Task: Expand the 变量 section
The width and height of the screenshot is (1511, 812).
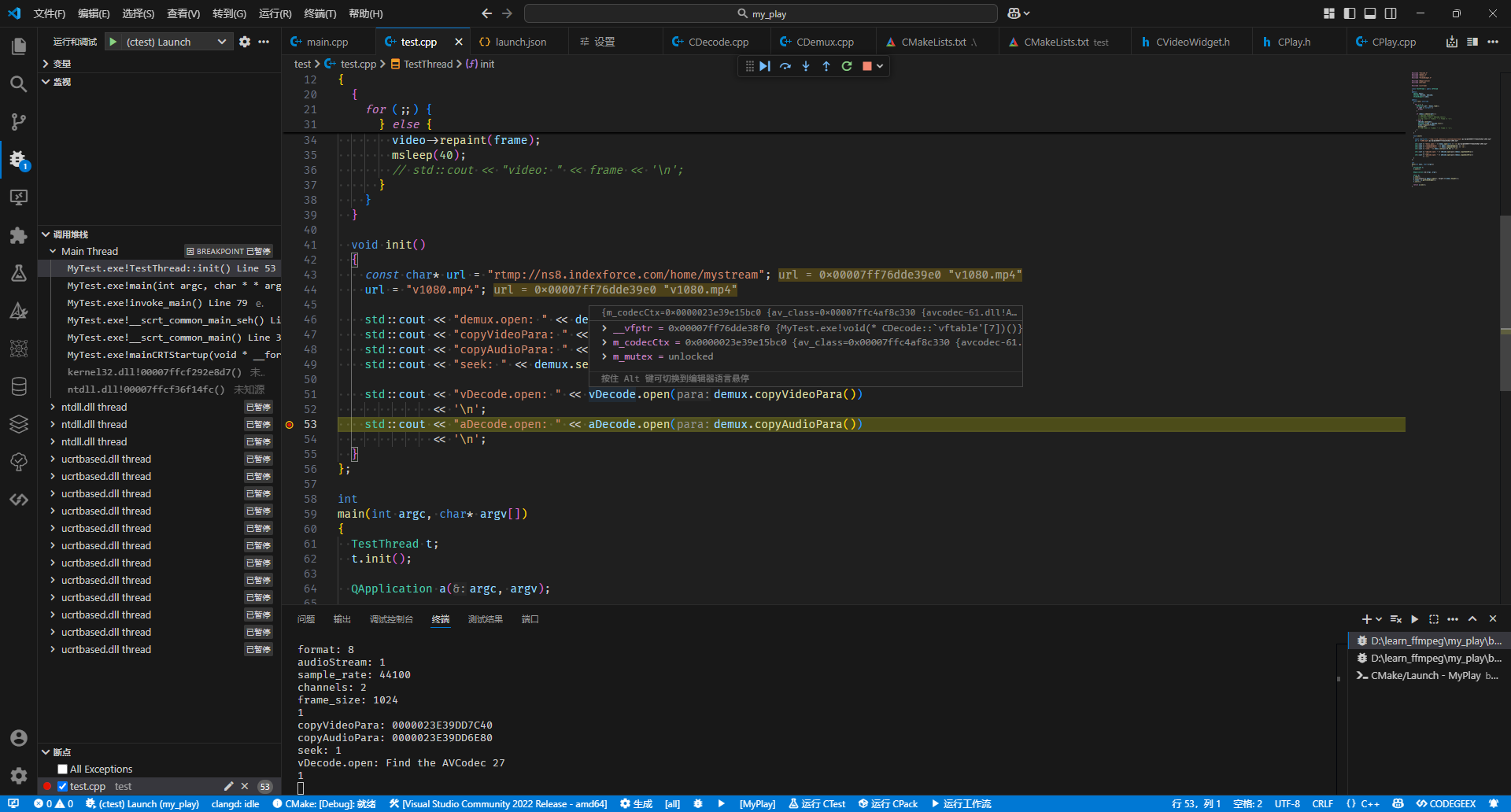Action: 61,64
